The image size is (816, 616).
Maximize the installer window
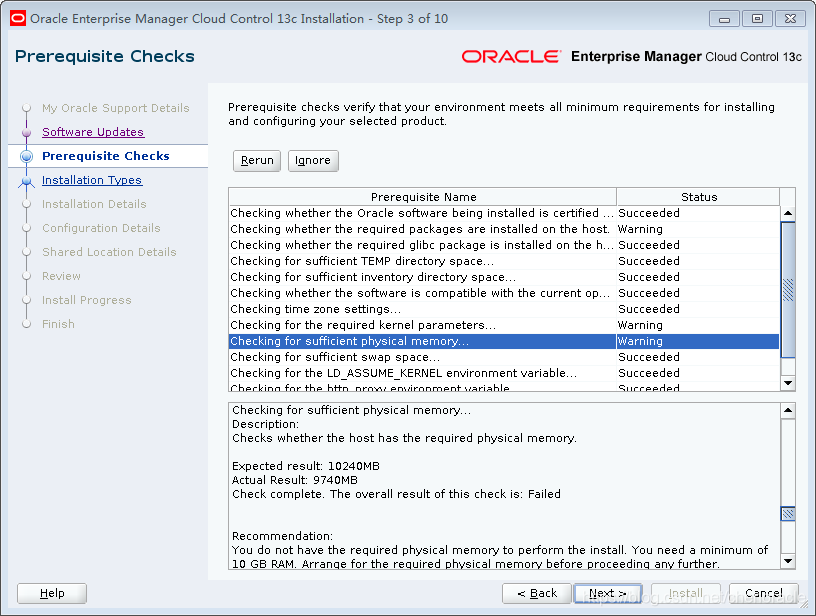coord(757,19)
